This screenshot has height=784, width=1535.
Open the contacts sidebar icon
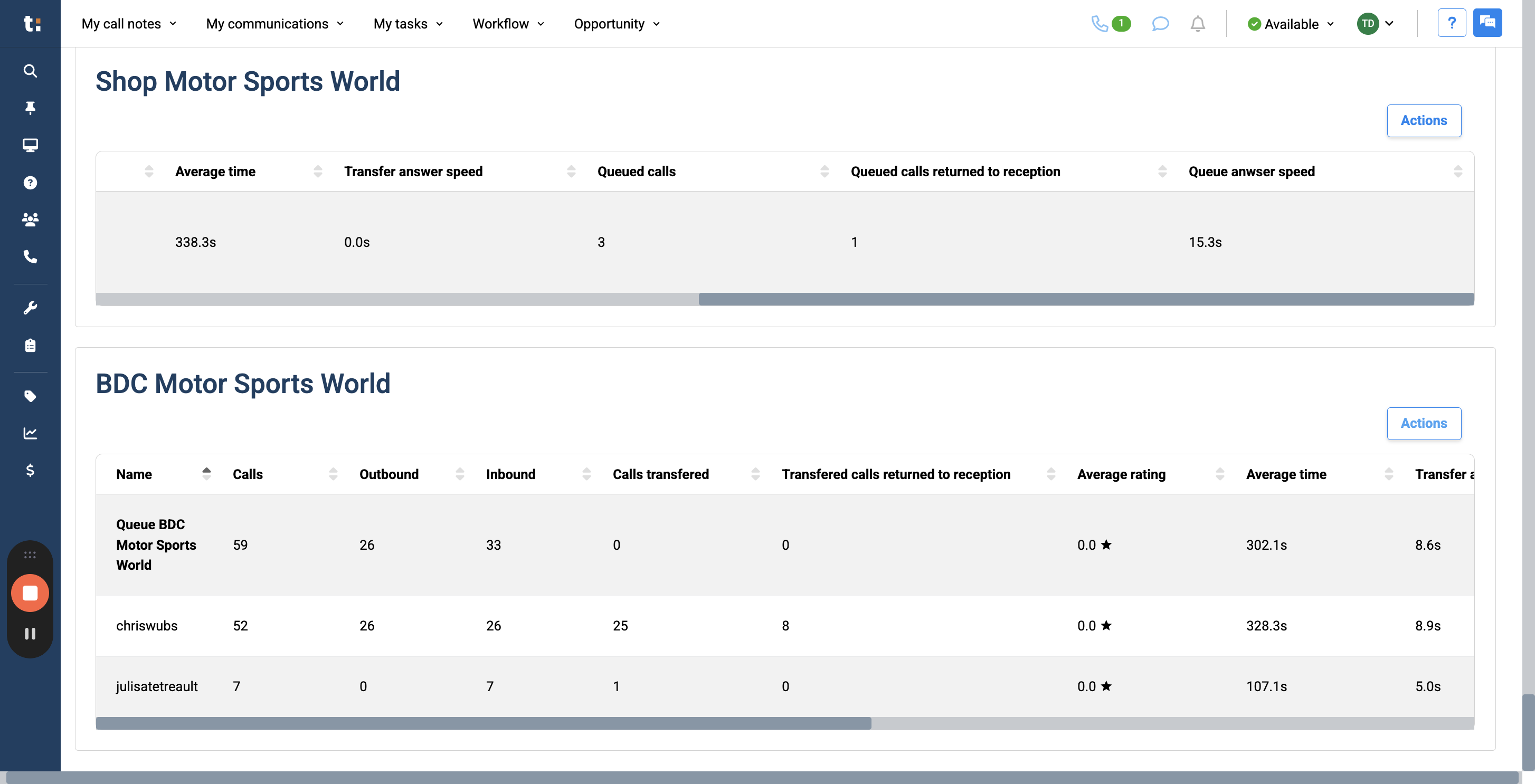pos(30,219)
